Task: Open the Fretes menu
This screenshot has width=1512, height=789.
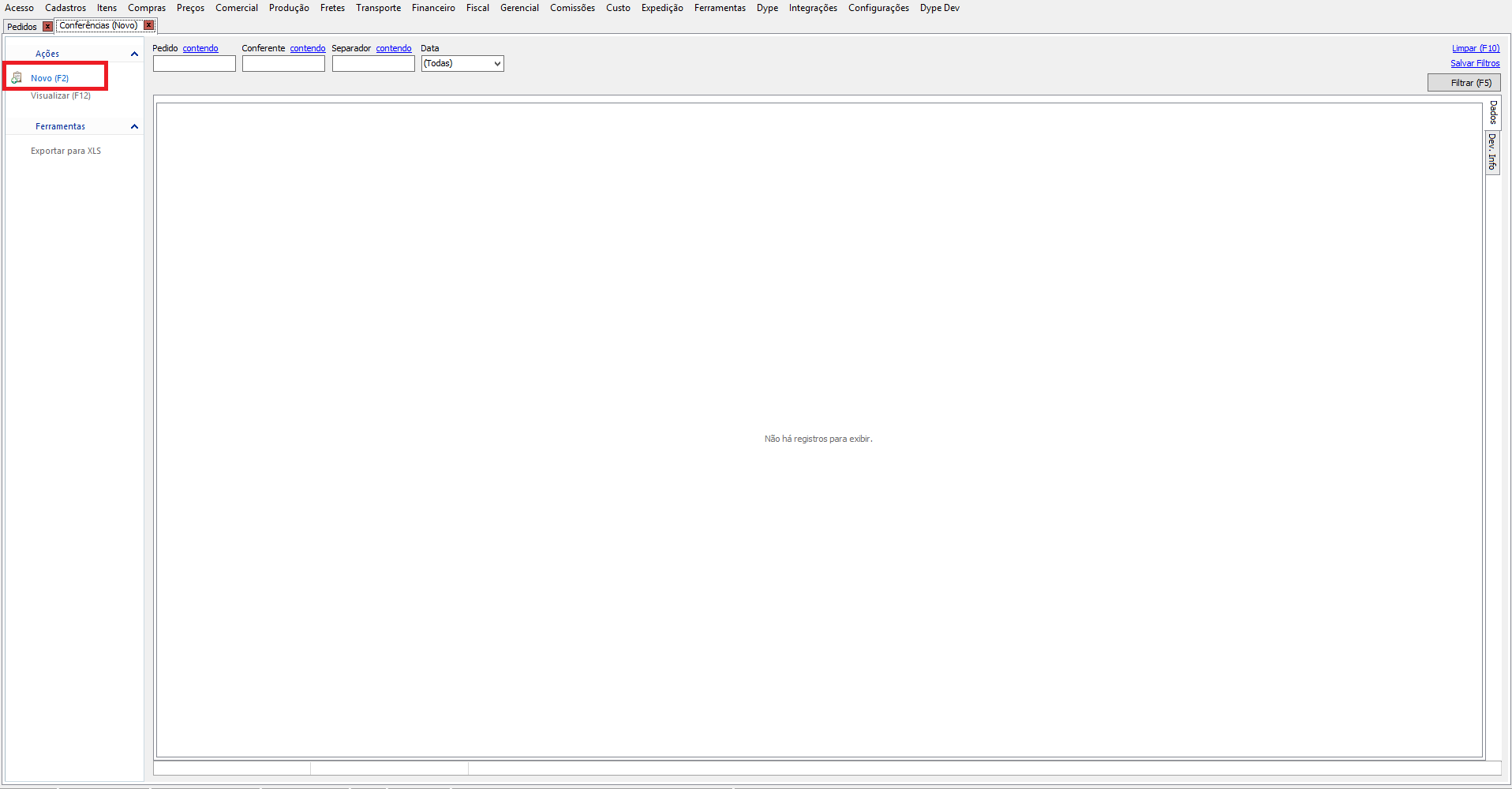Action: [x=332, y=8]
